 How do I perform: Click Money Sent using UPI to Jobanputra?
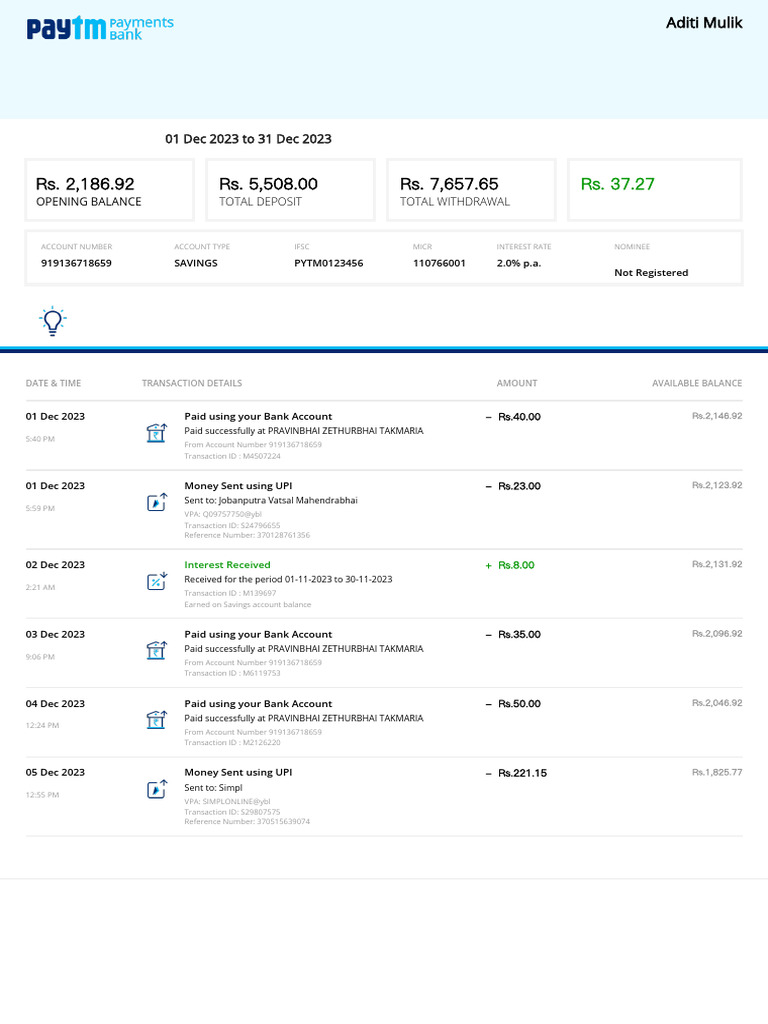[238, 486]
